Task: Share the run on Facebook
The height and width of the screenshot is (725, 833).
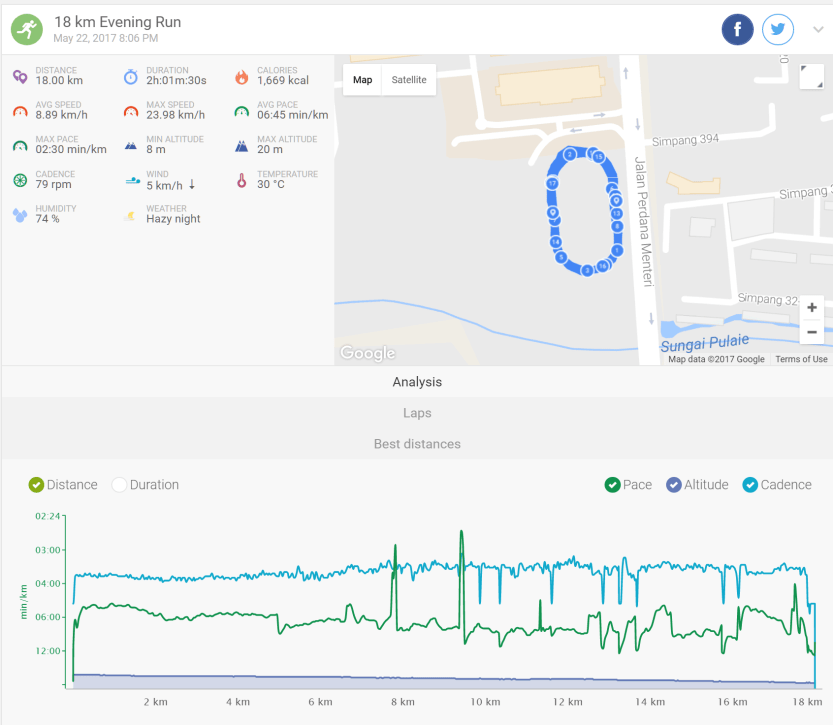Action: [737, 29]
